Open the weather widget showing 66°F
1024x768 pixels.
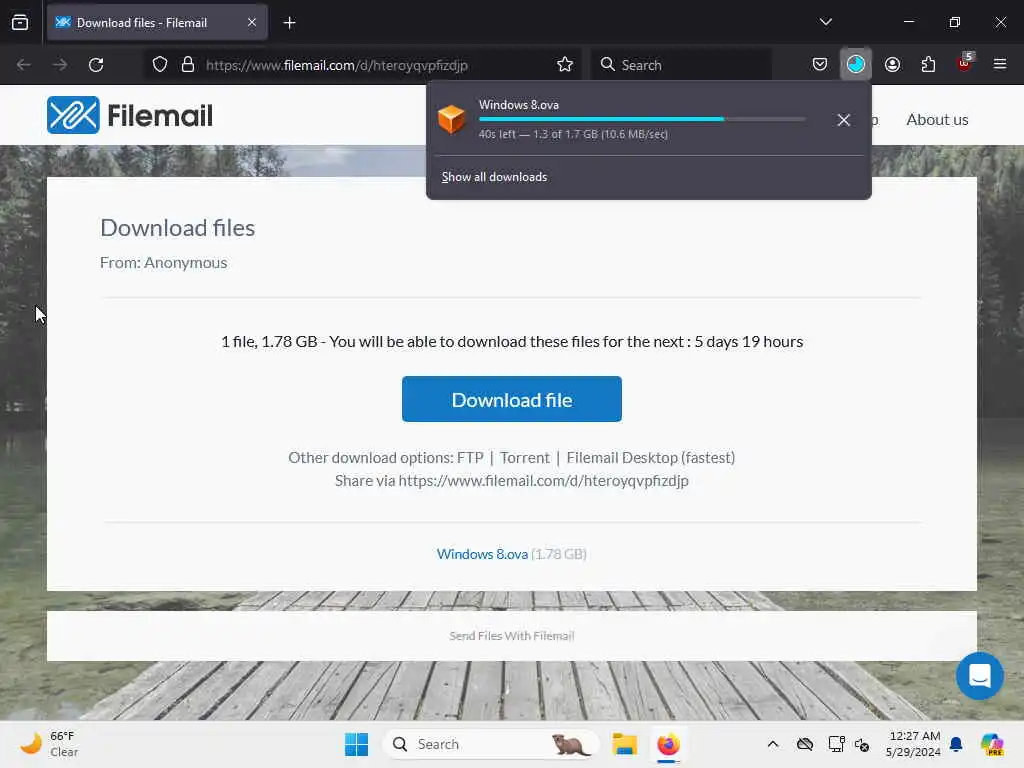coord(49,744)
